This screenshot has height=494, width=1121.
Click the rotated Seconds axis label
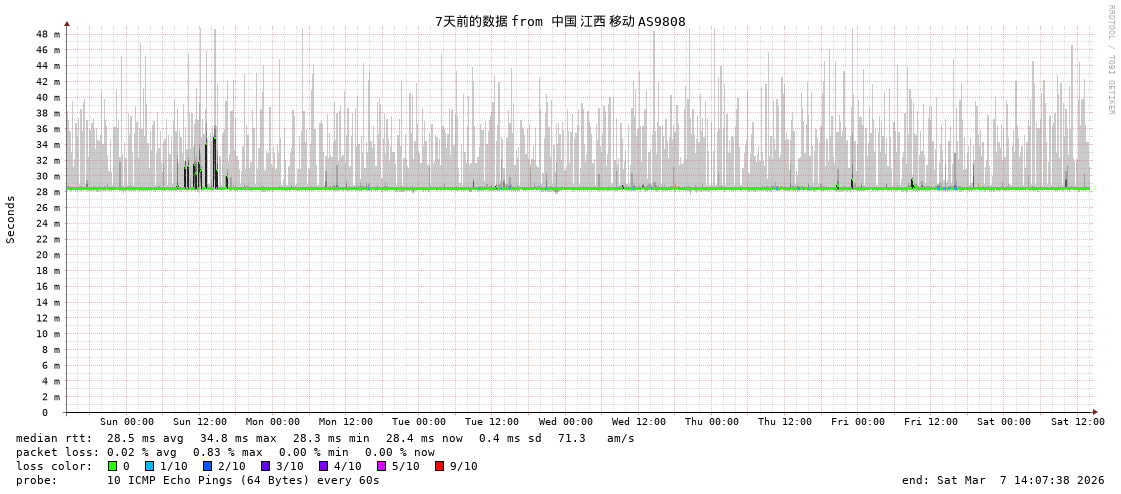pos(11,219)
